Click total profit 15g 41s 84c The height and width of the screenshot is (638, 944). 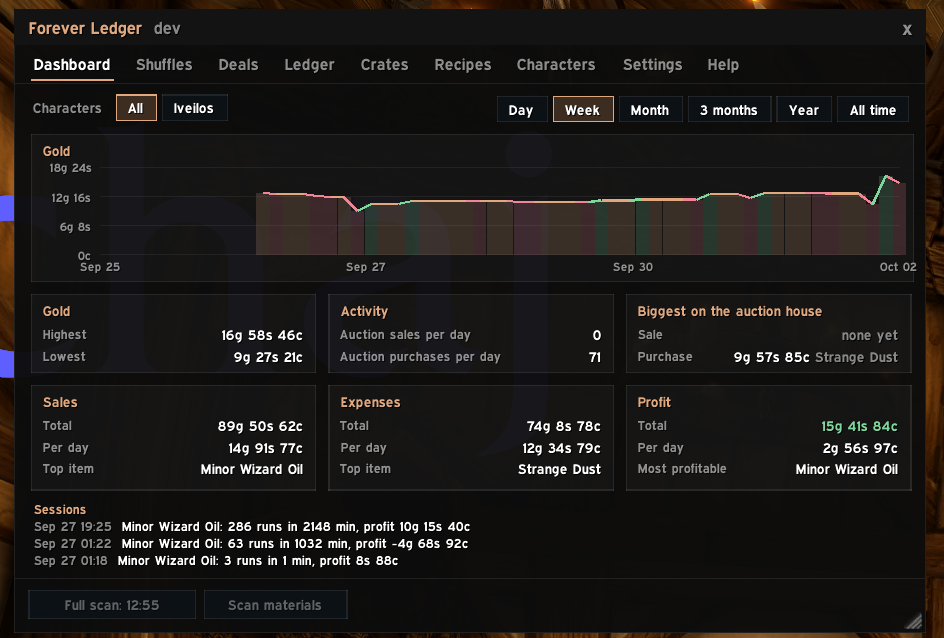point(859,426)
